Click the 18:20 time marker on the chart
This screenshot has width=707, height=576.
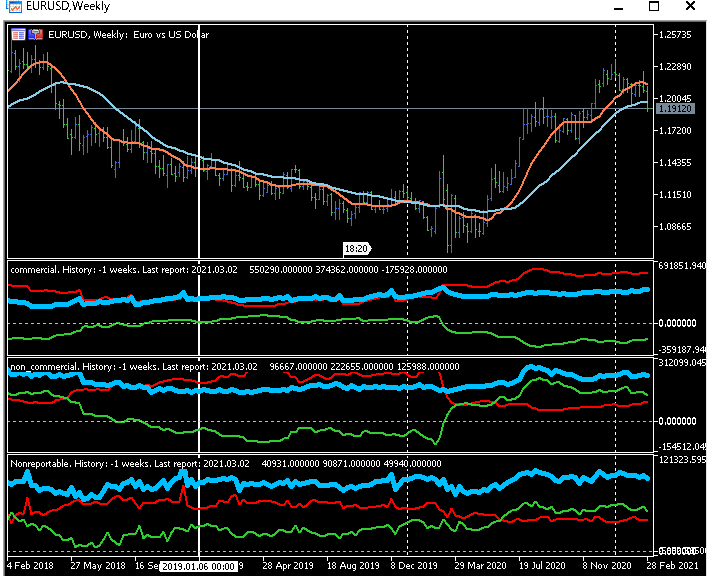click(357, 249)
